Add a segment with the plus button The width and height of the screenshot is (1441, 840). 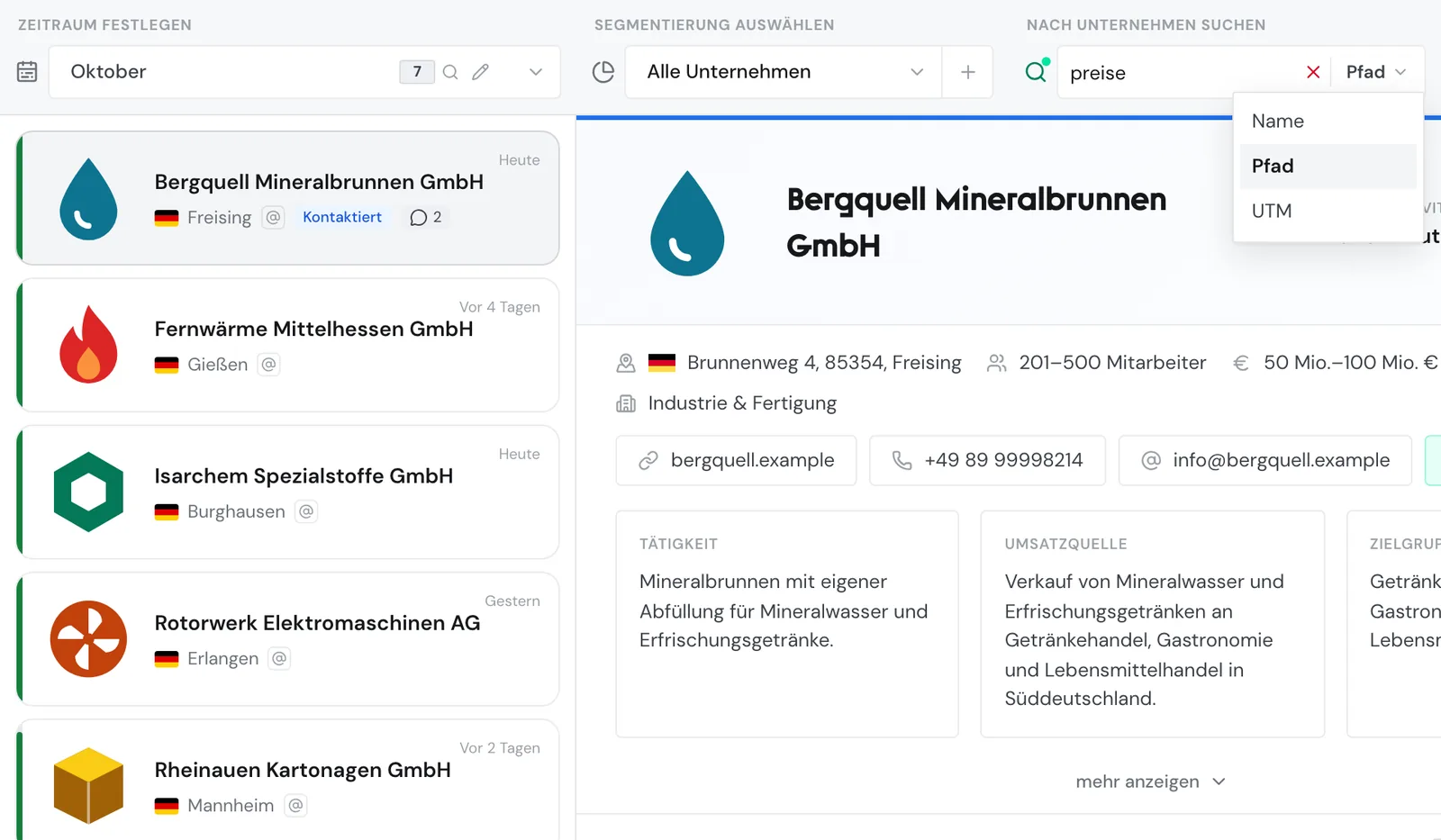(x=968, y=72)
